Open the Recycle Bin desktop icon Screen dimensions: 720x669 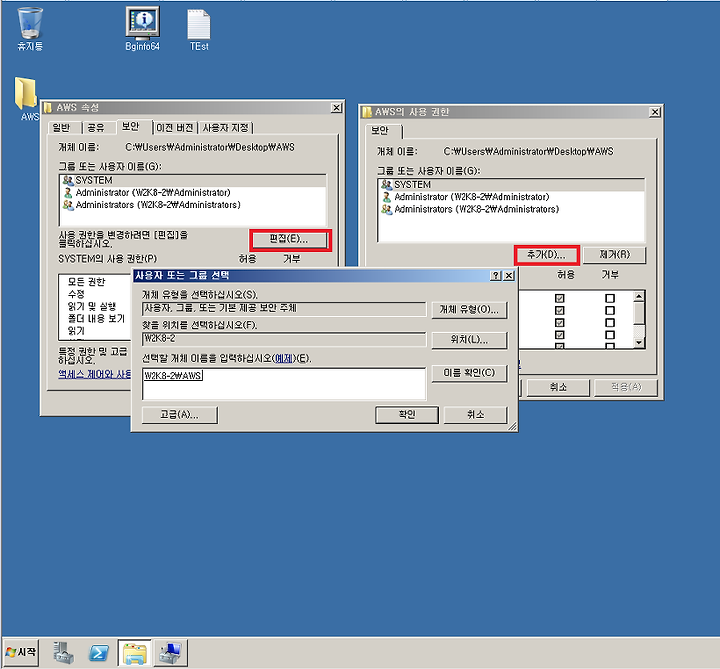30,28
